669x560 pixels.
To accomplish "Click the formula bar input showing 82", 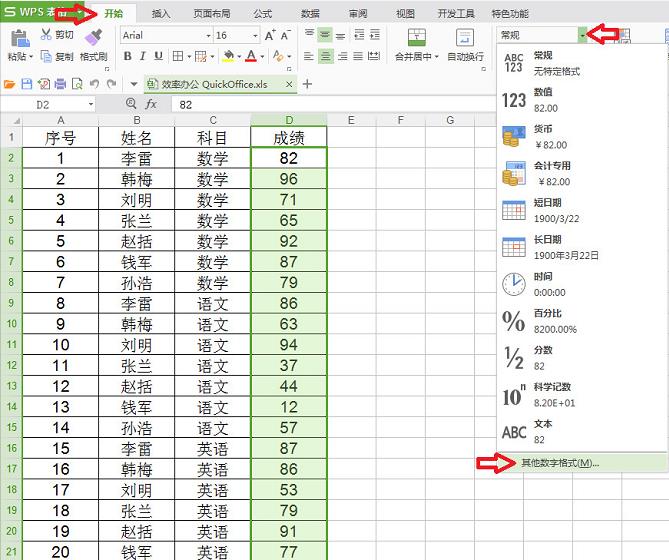I will point(333,104).
